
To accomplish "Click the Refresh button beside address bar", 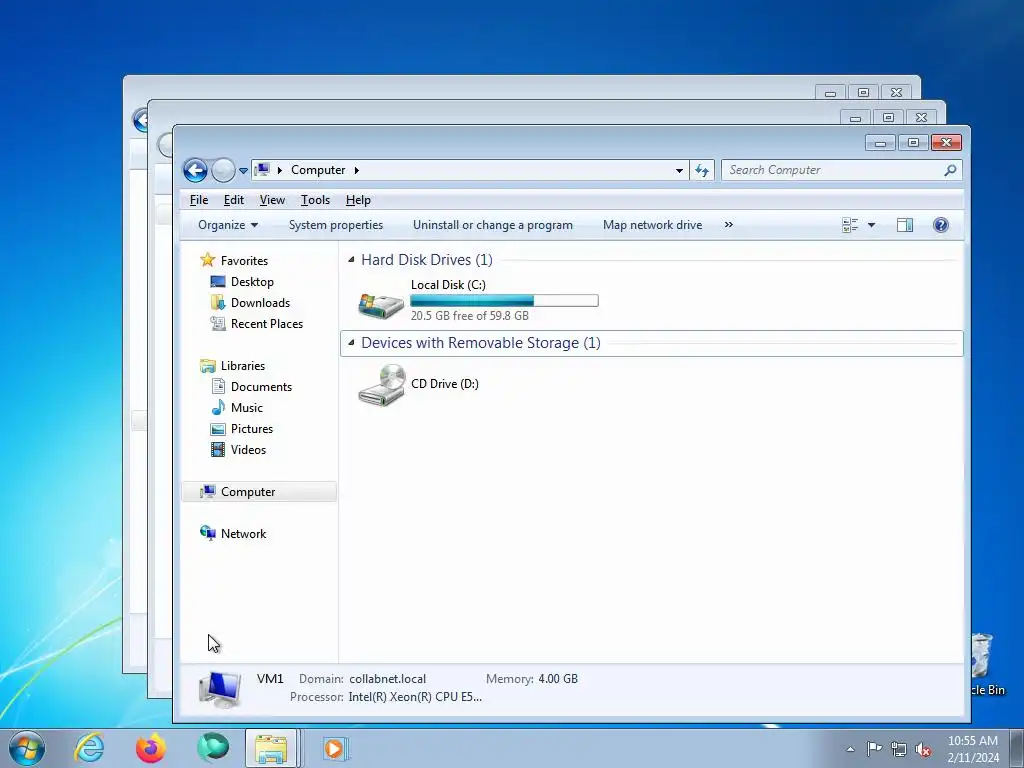I will coord(702,170).
